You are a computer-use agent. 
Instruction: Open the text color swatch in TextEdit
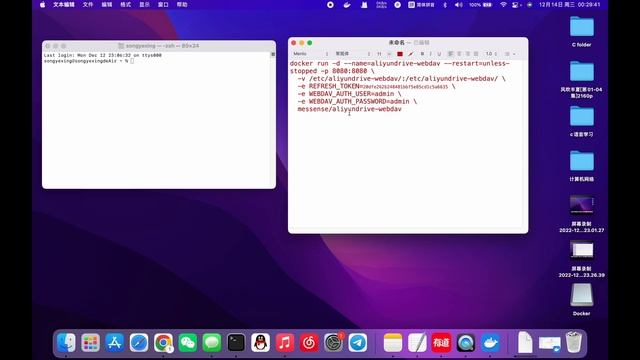400,54
